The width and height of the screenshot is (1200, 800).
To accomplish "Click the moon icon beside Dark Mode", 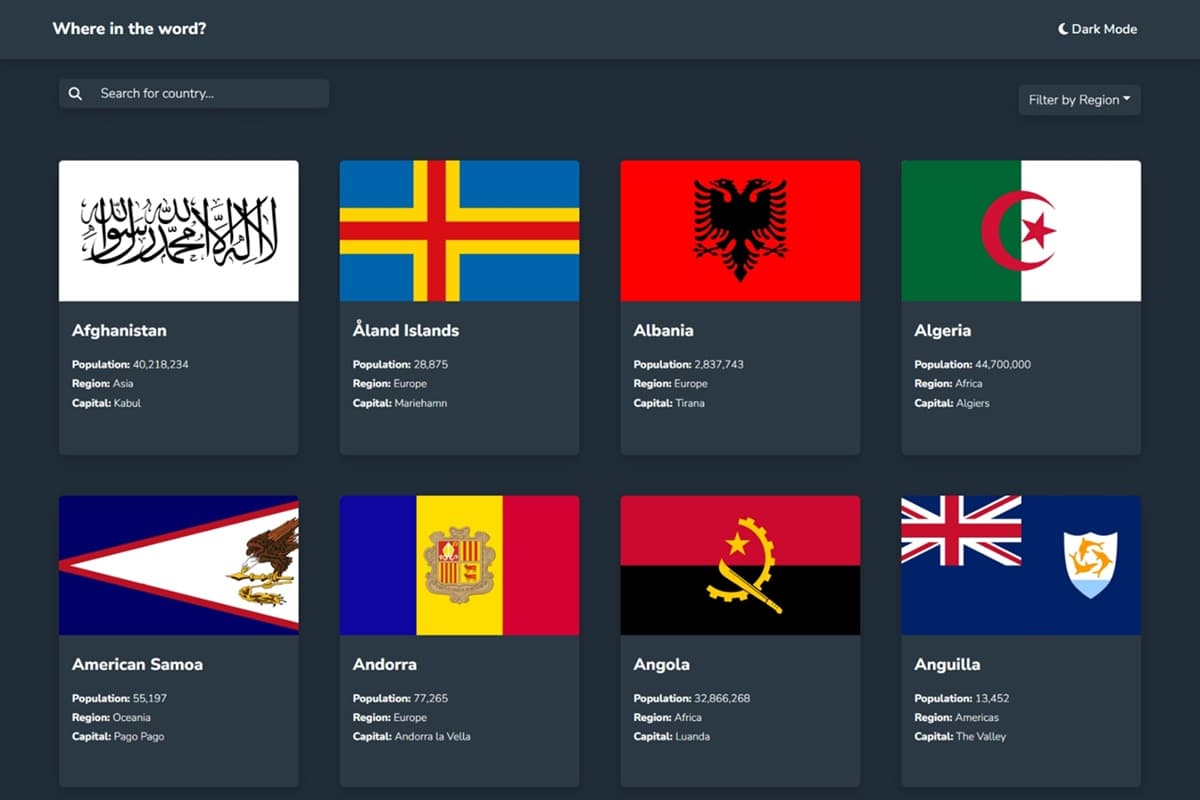I will coord(1063,29).
